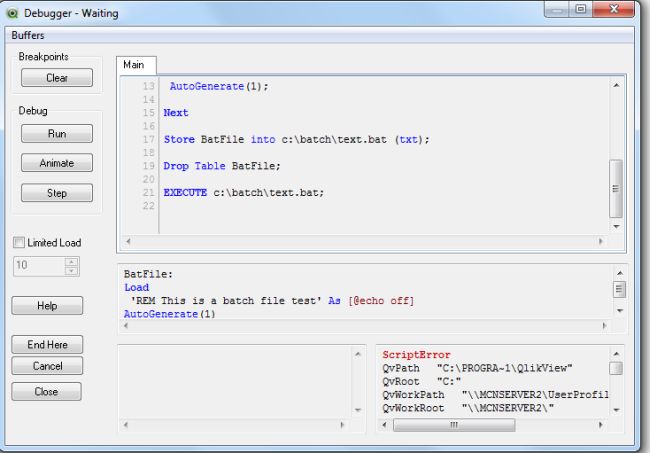Set breakpoint on line number 17

(148, 139)
